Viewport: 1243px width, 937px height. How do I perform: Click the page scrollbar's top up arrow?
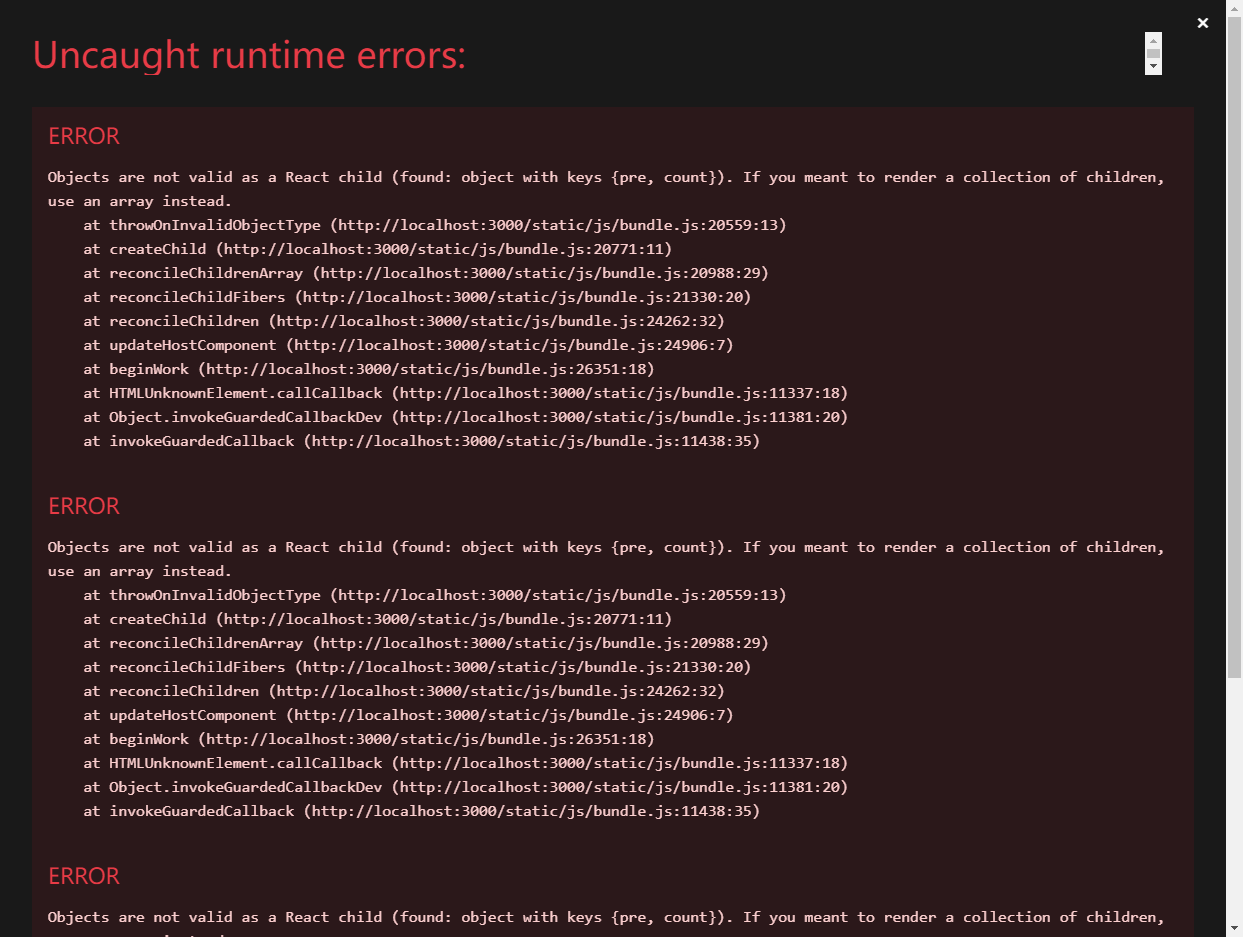(1234, 8)
